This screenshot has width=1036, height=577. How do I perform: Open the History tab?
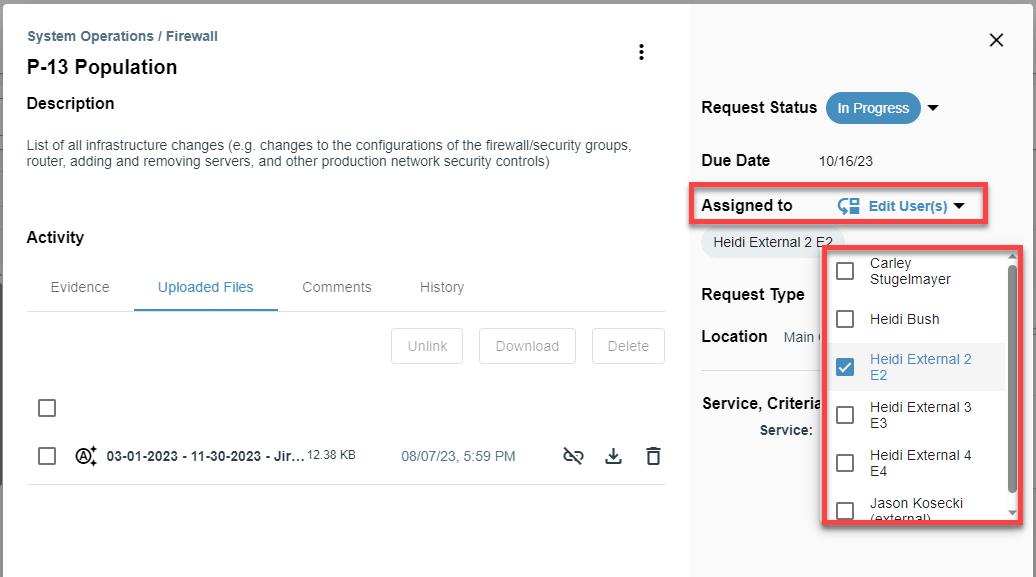[x=442, y=287]
